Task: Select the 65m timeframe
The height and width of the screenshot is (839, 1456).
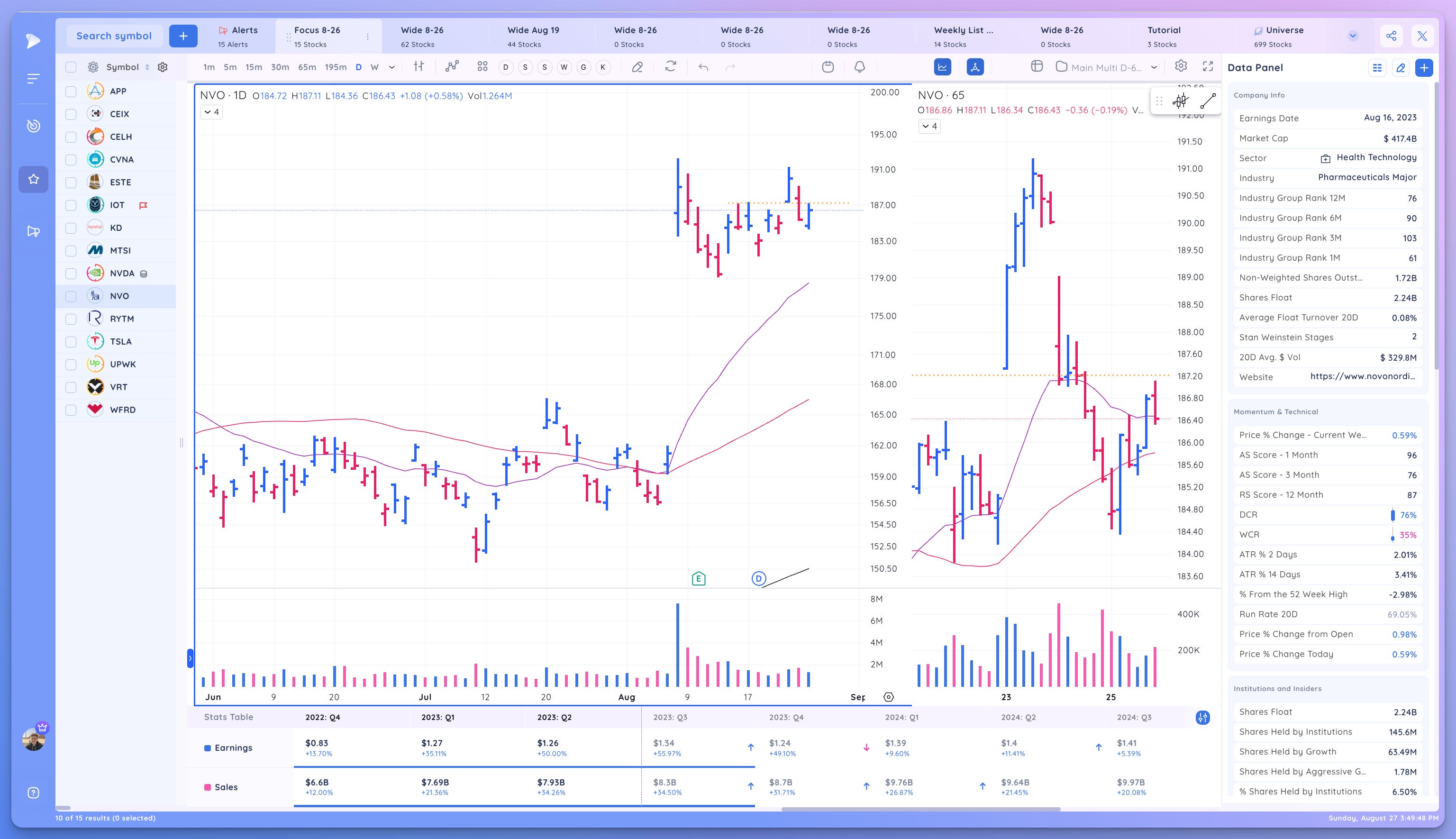Action: (307, 67)
